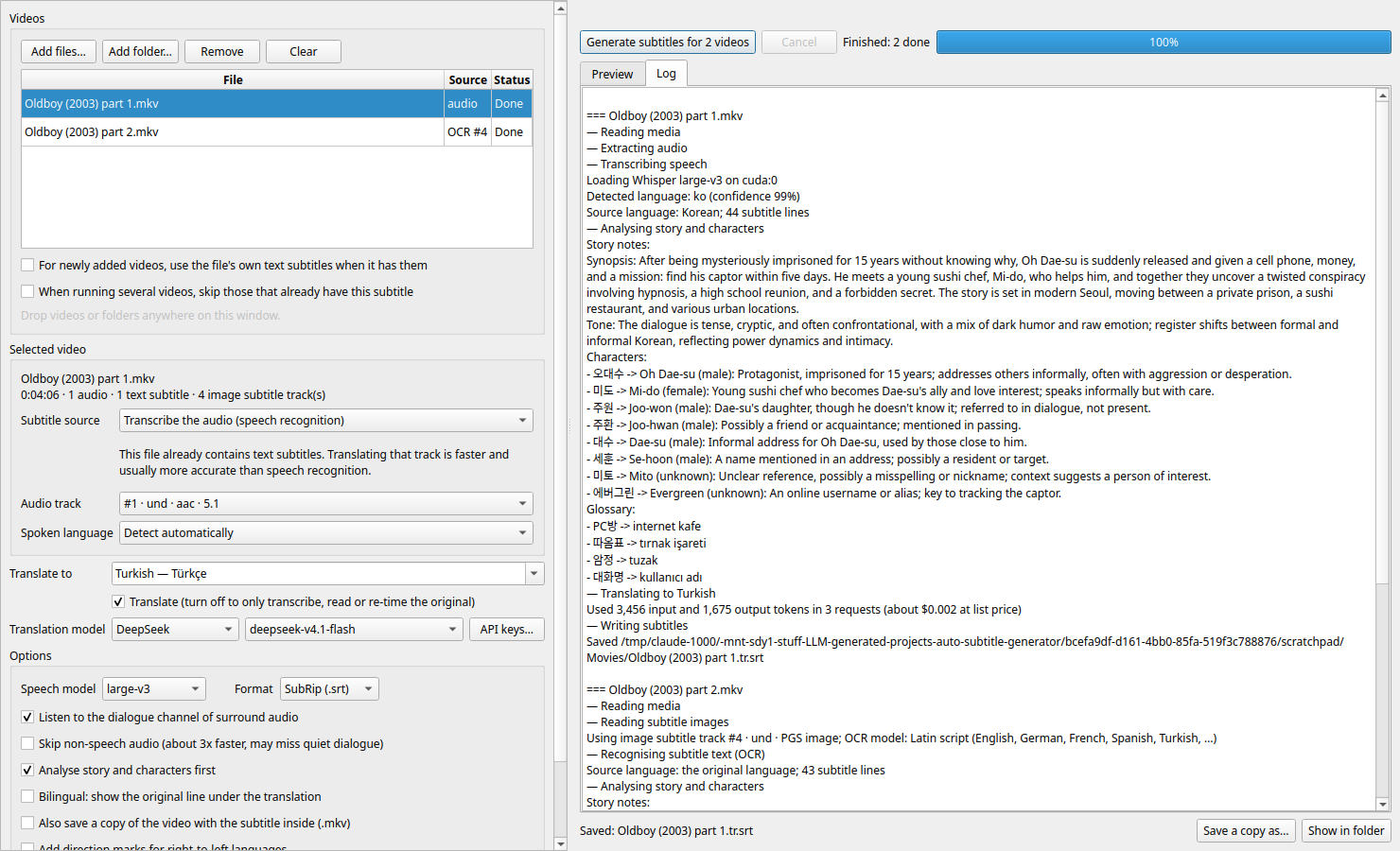Click the OCR #4 source cell
This screenshot has width=1400, height=851.
pos(467,132)
